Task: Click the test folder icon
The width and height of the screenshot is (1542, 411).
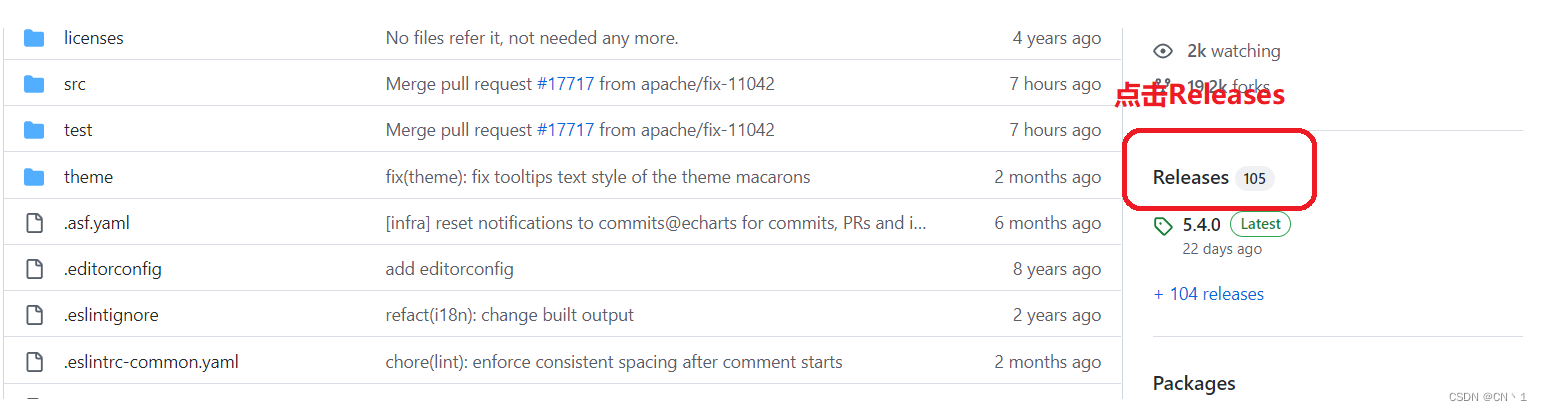Action: tap(34, 130)
